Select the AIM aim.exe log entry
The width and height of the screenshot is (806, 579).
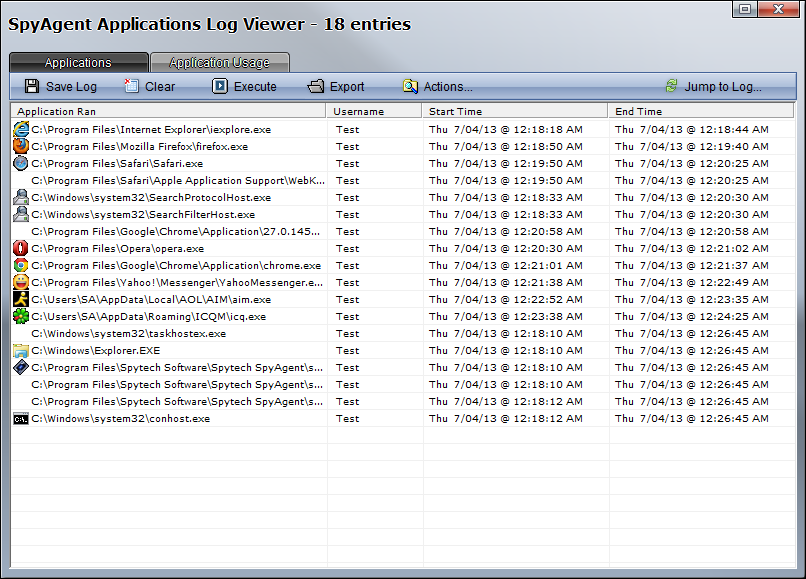[x=150, y=300]
